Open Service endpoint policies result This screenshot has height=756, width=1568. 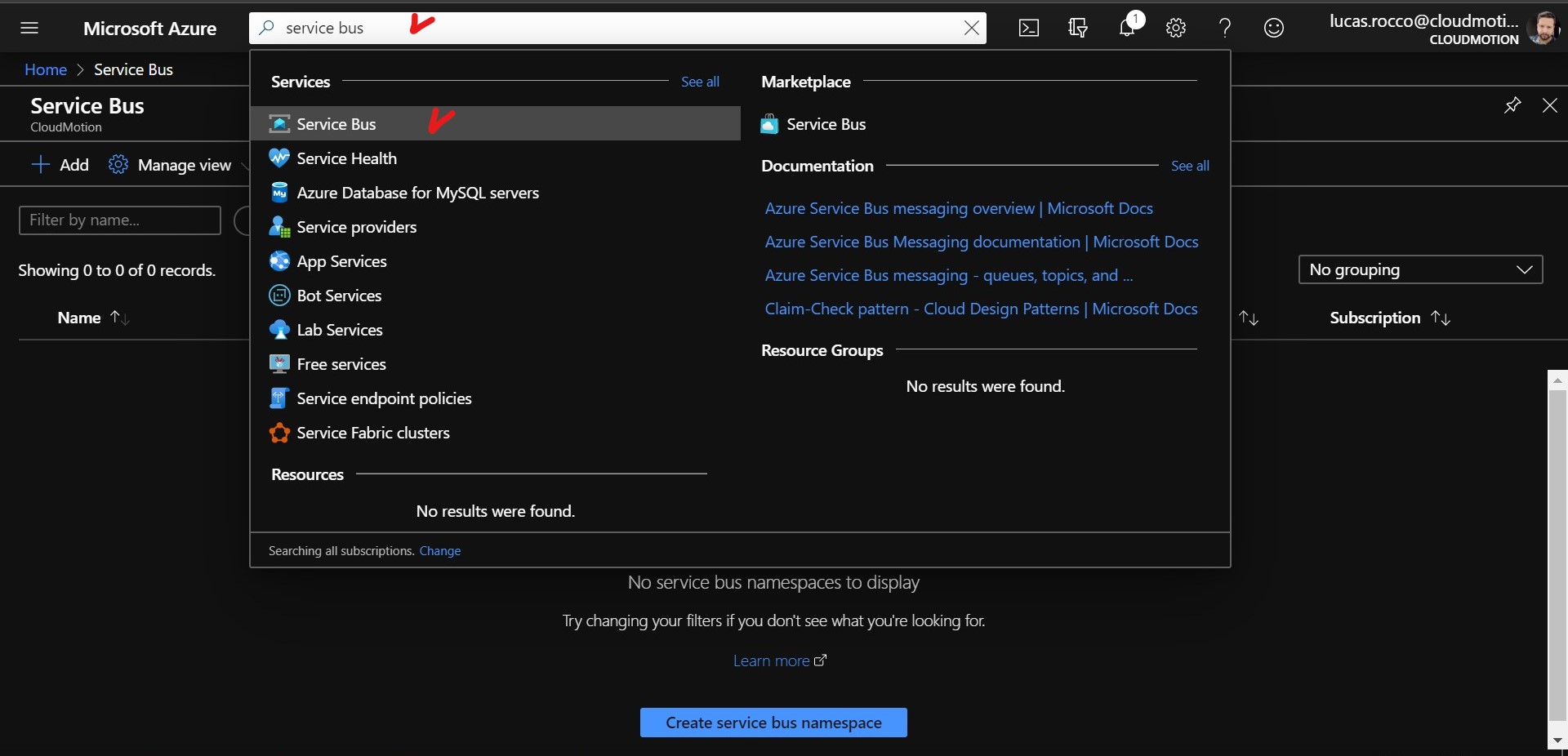(495, 398)
